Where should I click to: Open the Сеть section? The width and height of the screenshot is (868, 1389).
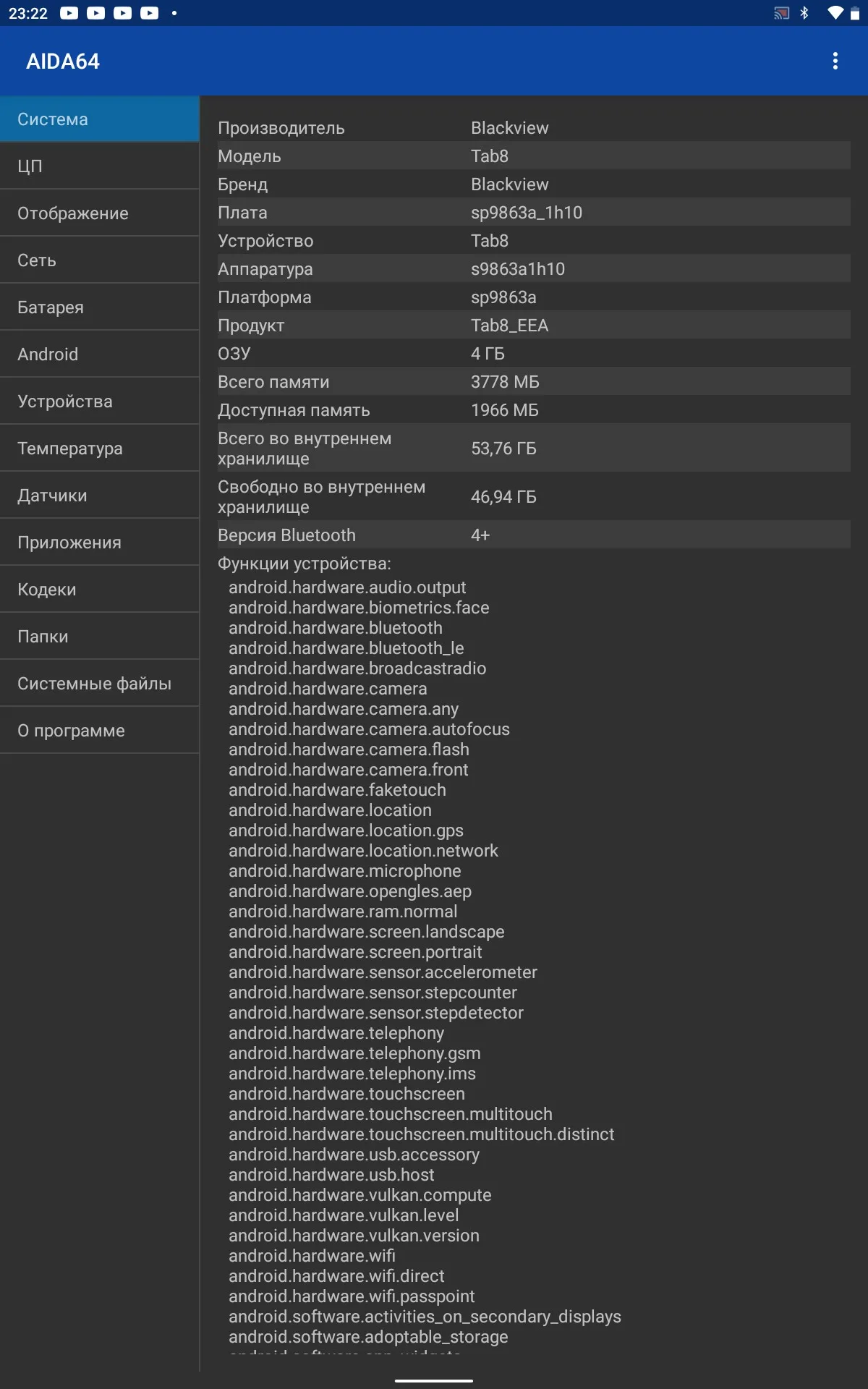pos(100,260)
